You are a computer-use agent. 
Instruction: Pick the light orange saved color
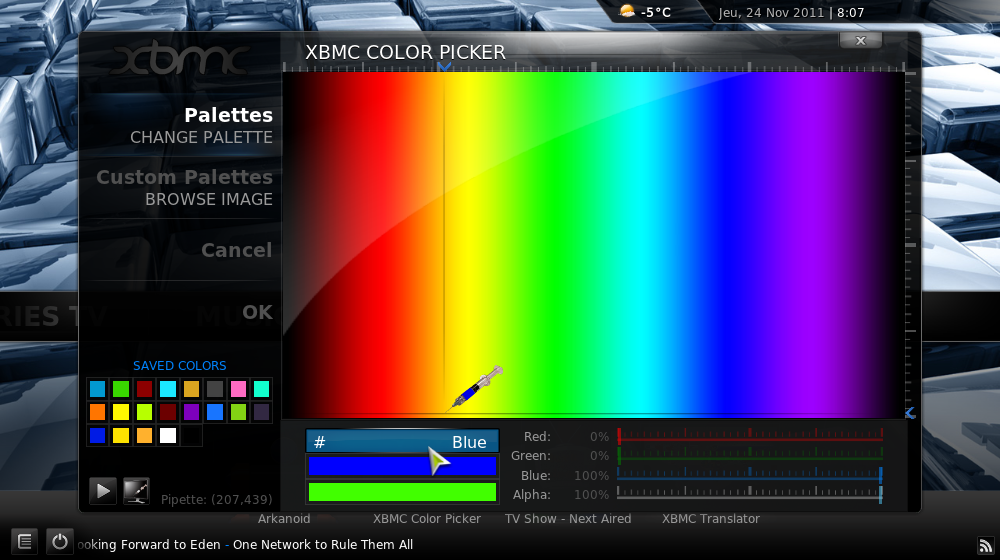pos(144,436)
